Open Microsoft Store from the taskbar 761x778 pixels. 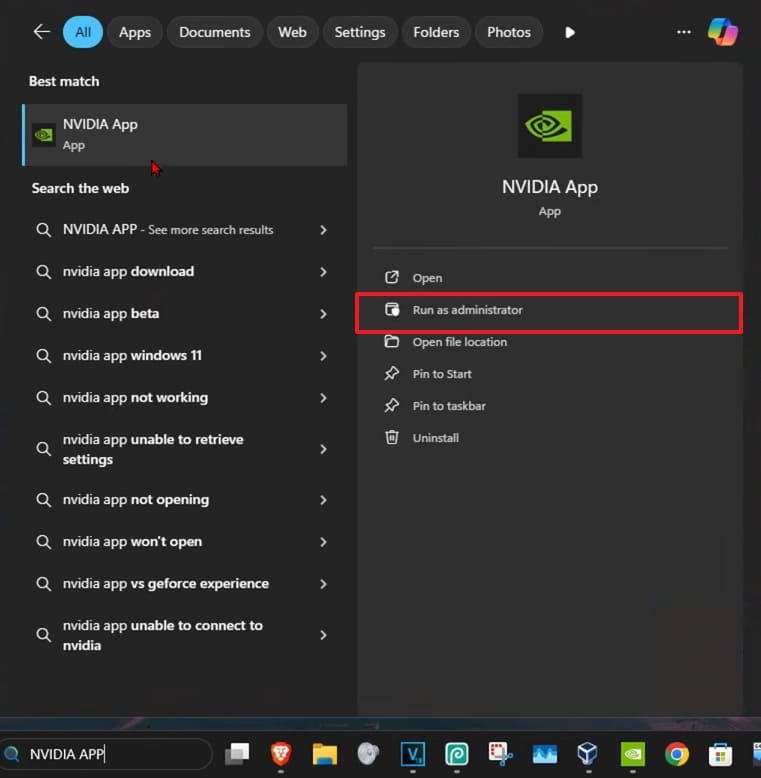[720, 754]
